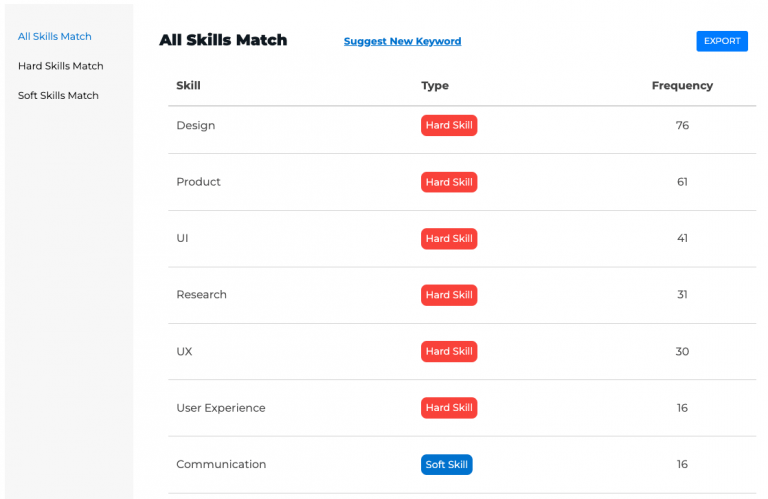
Task: Click the User Experience skill name
Action: (x=221, y=408)
